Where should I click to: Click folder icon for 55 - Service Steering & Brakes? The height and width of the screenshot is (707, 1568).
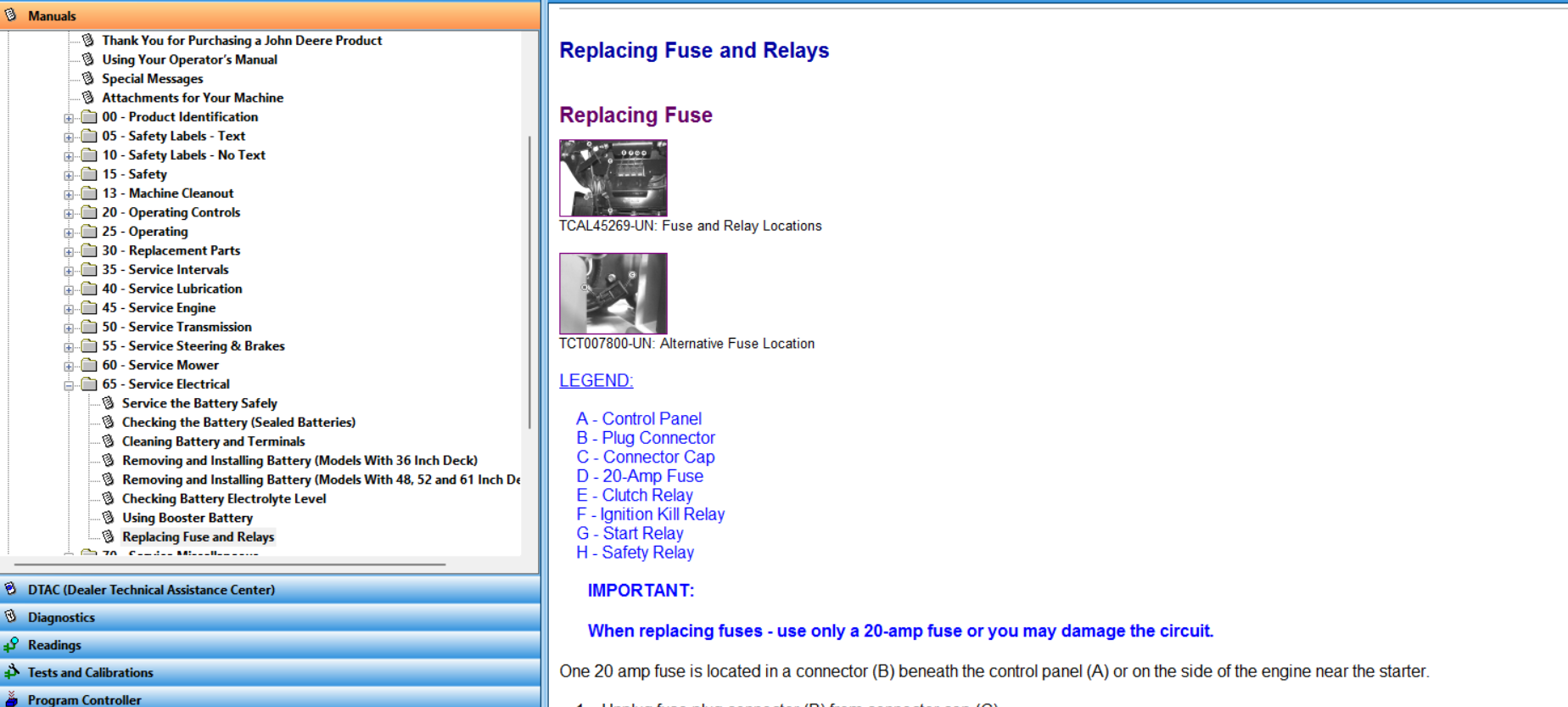(x=89, y=345)
